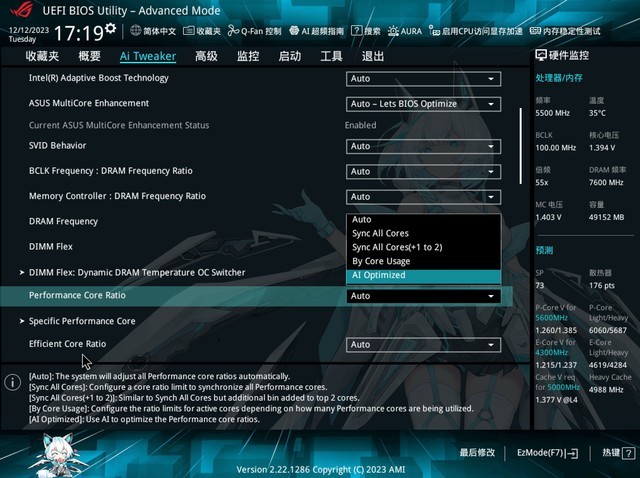Click the Enabled status value

tap(360, 125)
